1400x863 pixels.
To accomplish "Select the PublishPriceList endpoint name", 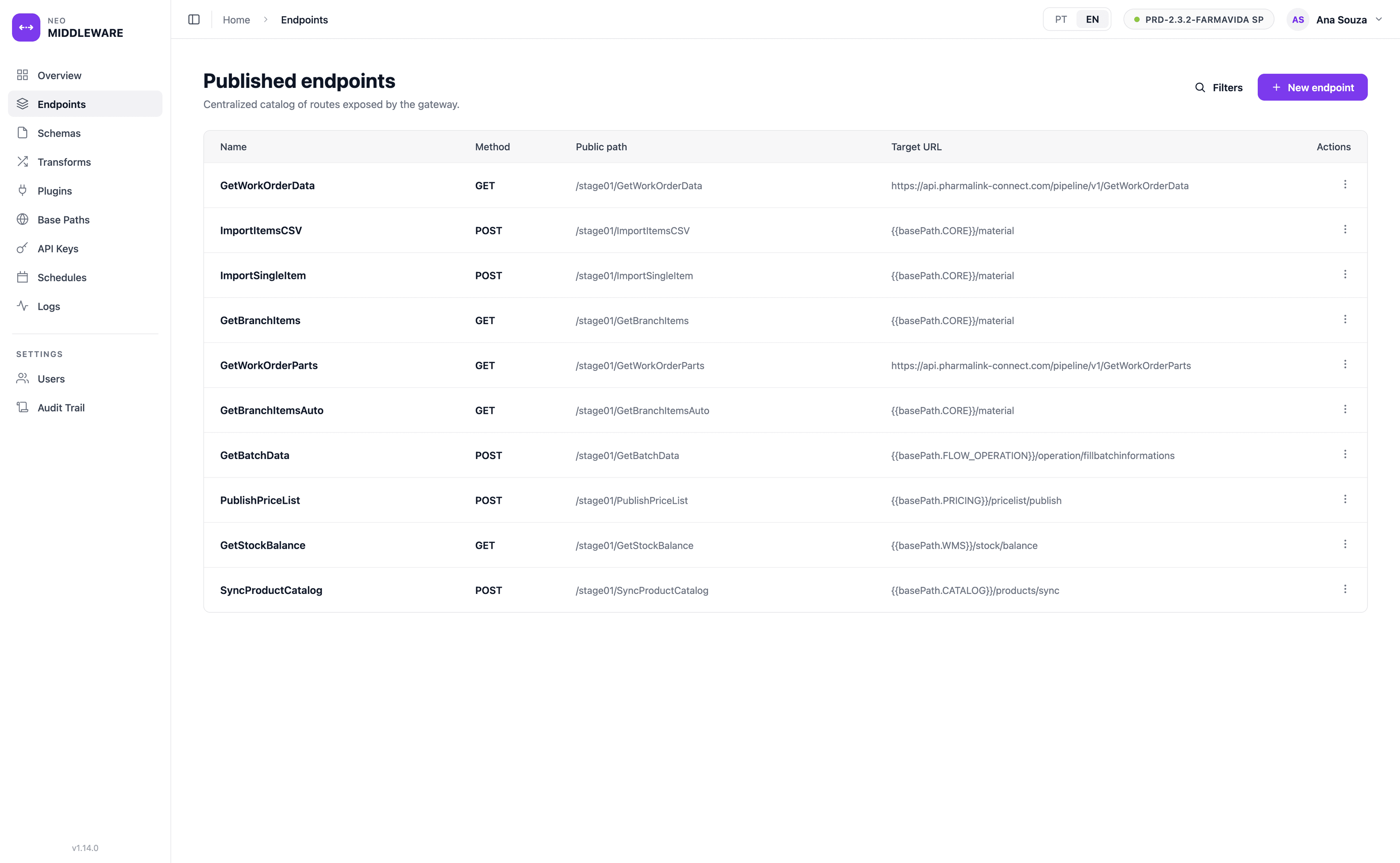I will click(x=260, y=501).
